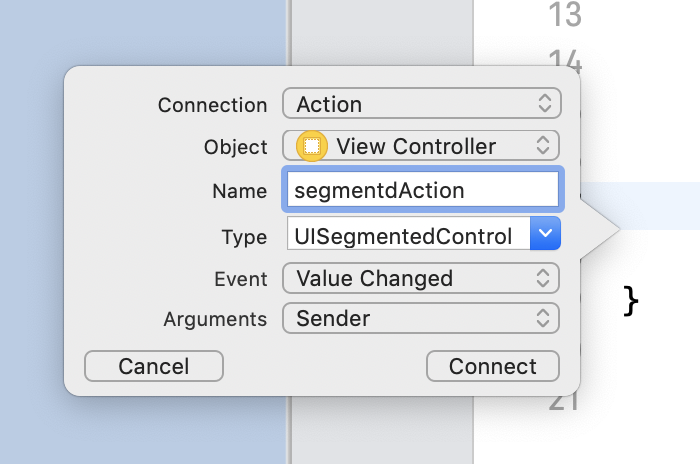Click the Arguments label text
The height and width of the screenshot is (464, 700).
point(216,320)
